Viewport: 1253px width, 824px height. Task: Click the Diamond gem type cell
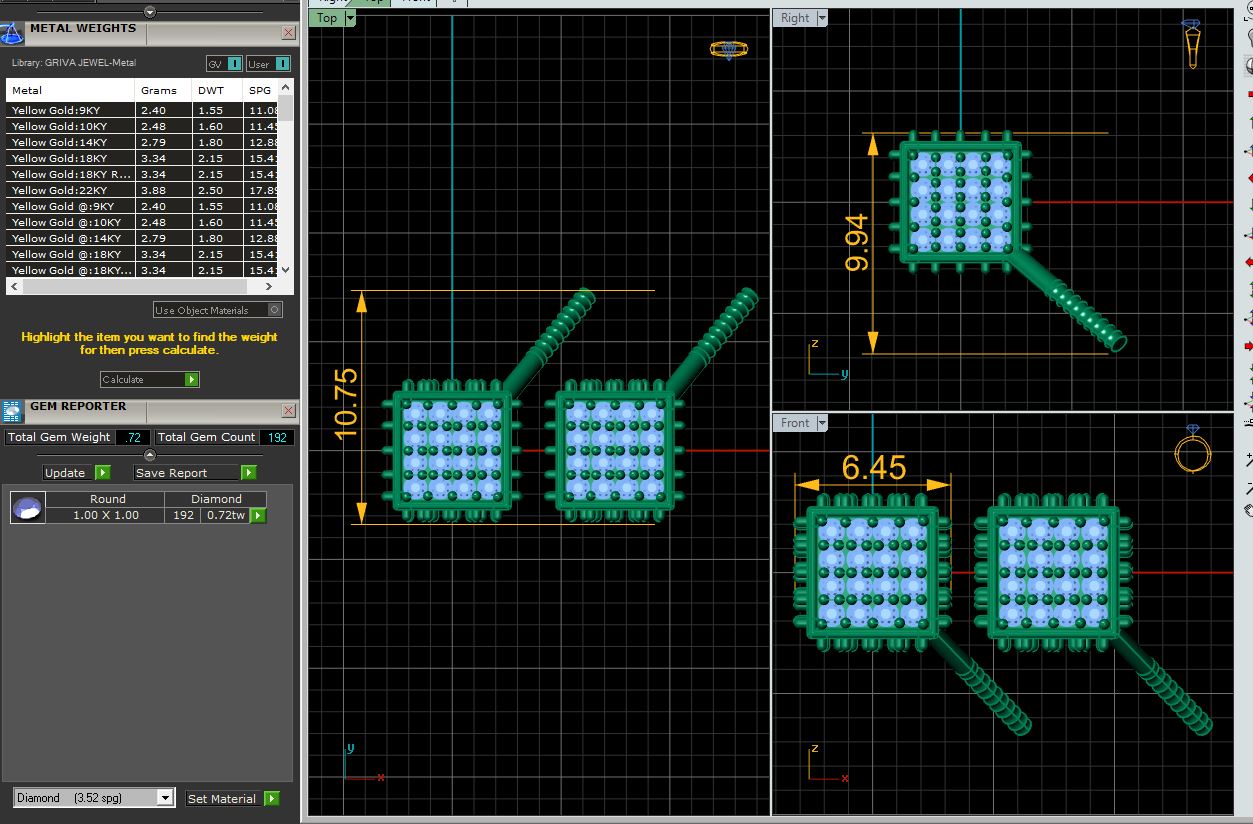217,499
